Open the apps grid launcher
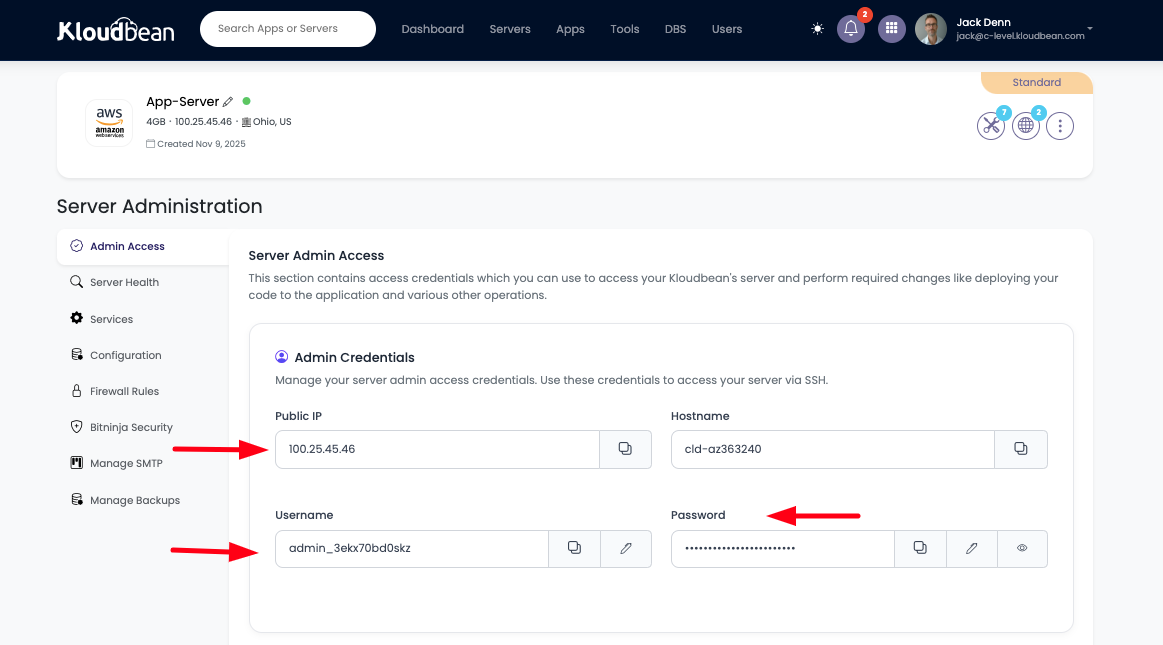The image size is (1163, 645). 892,29
